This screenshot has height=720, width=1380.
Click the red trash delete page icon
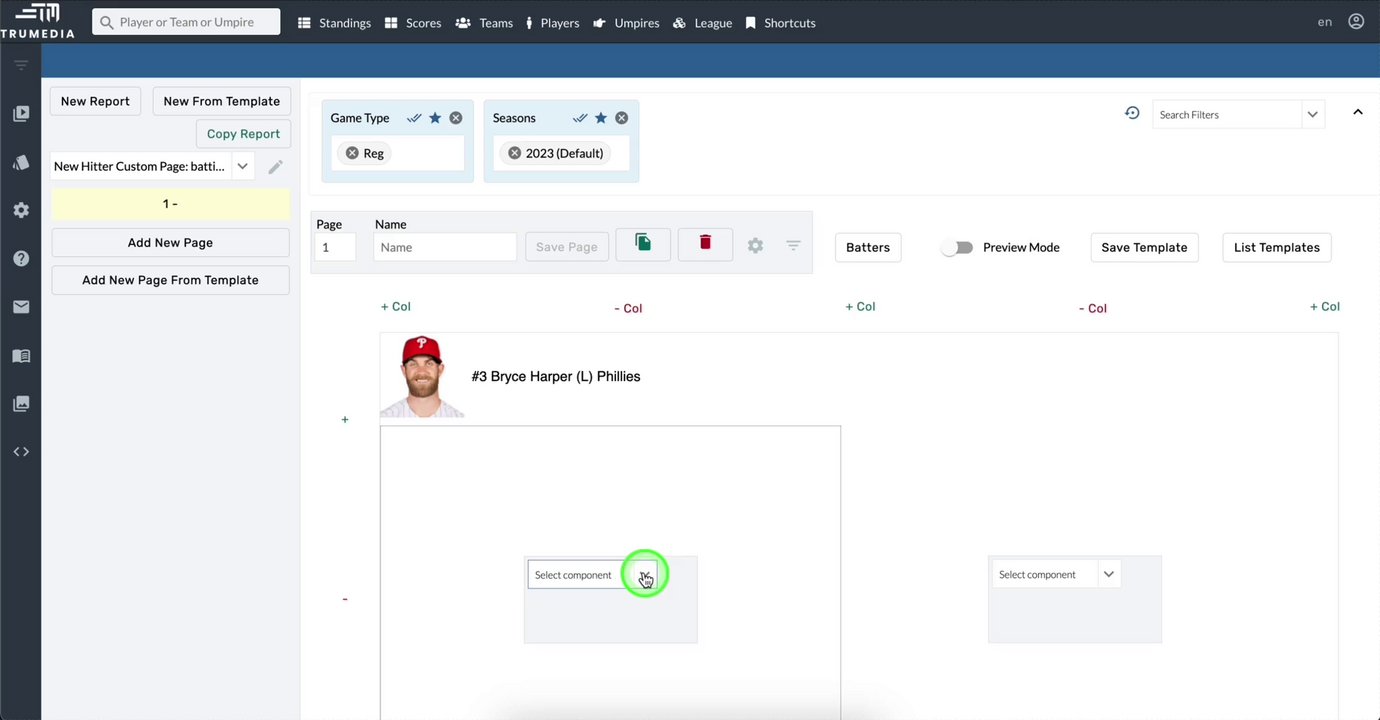coord(705,244)
